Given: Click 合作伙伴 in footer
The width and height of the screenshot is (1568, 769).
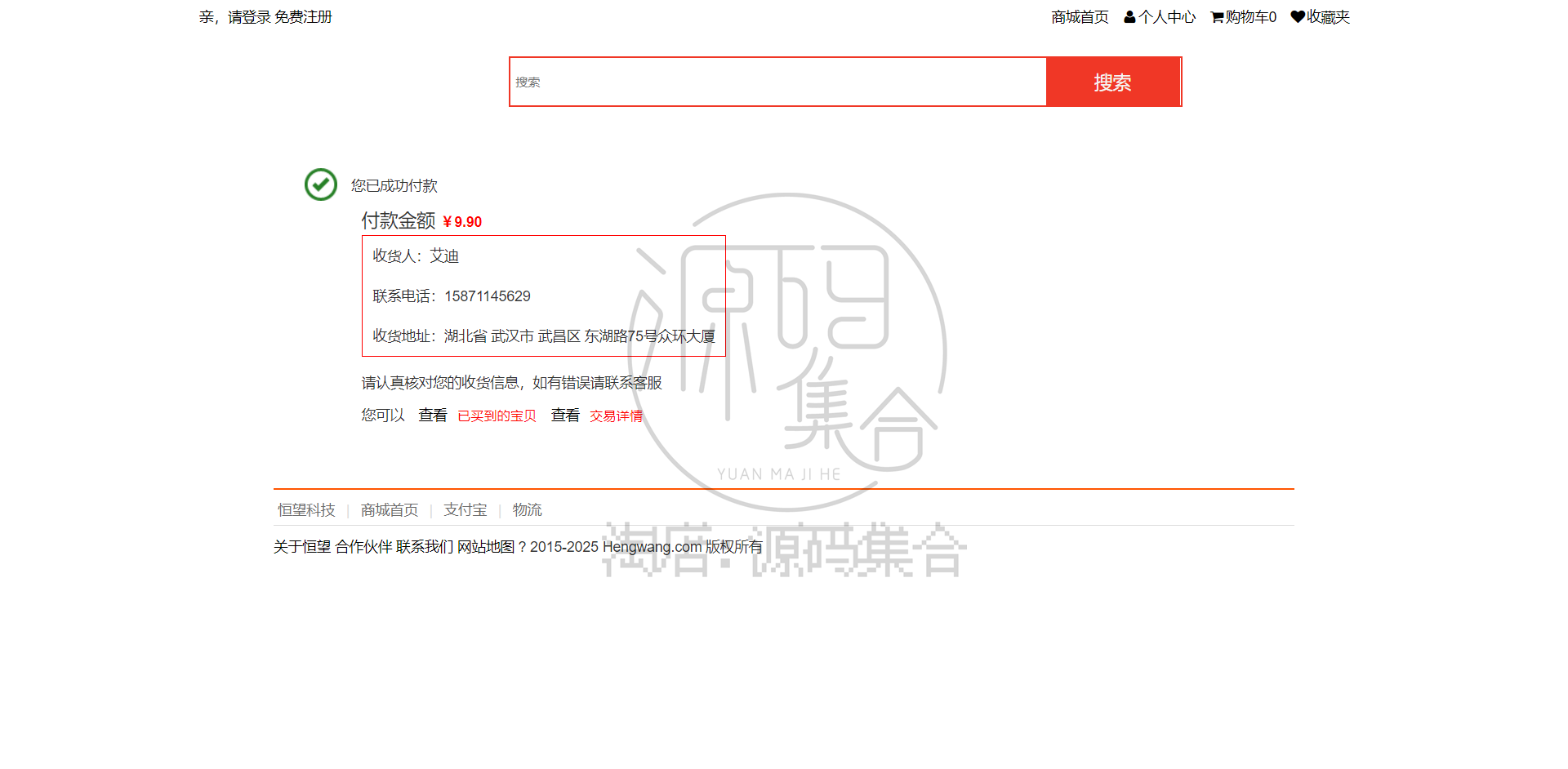Looking at the screenshot, I should coord(363,547).
